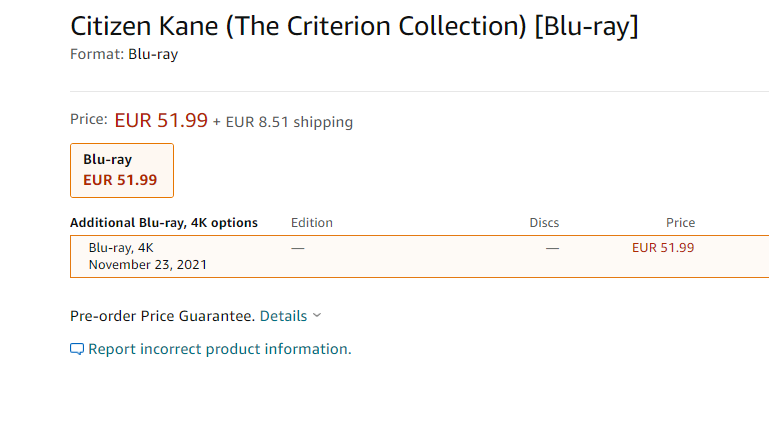Click the Discs column header
Image resolution: width=769 pixels, height=429 pixels.
544,223
